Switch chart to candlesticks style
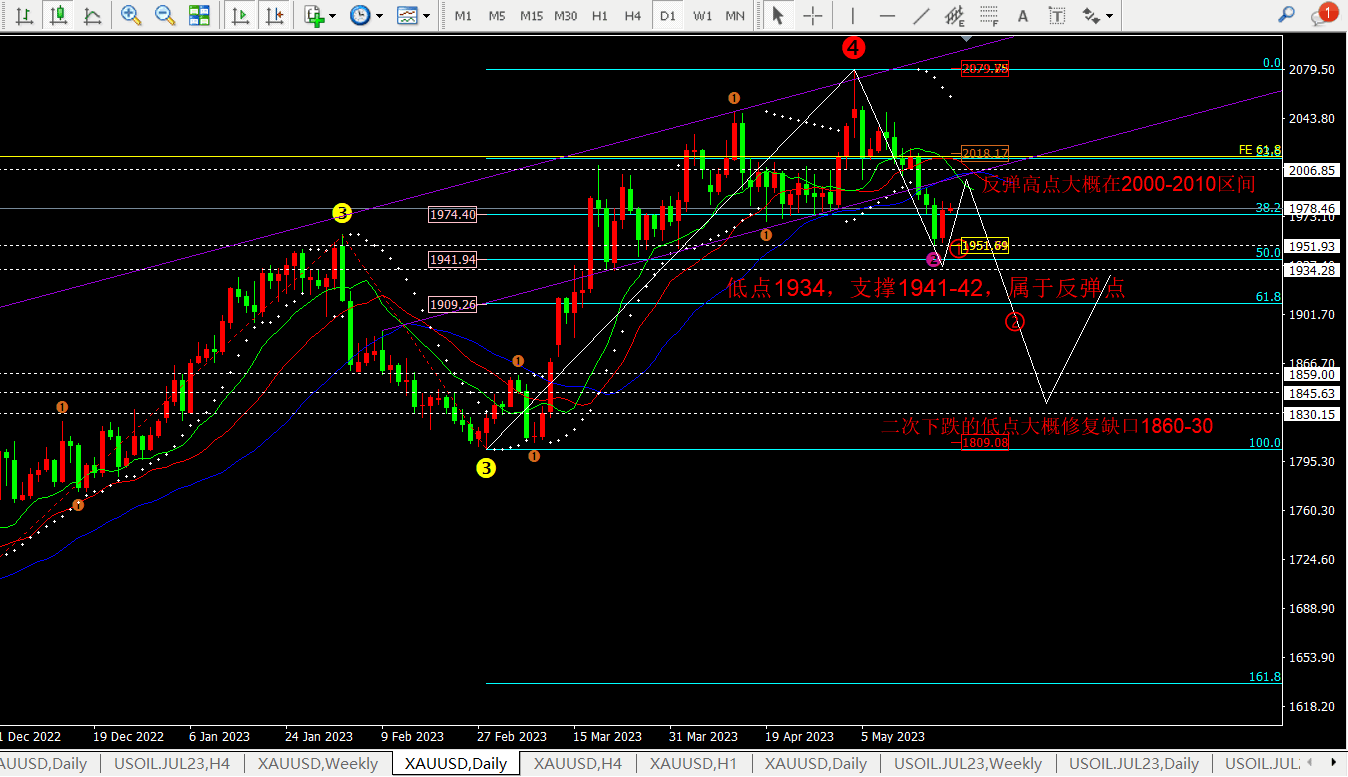 point(59,15)
